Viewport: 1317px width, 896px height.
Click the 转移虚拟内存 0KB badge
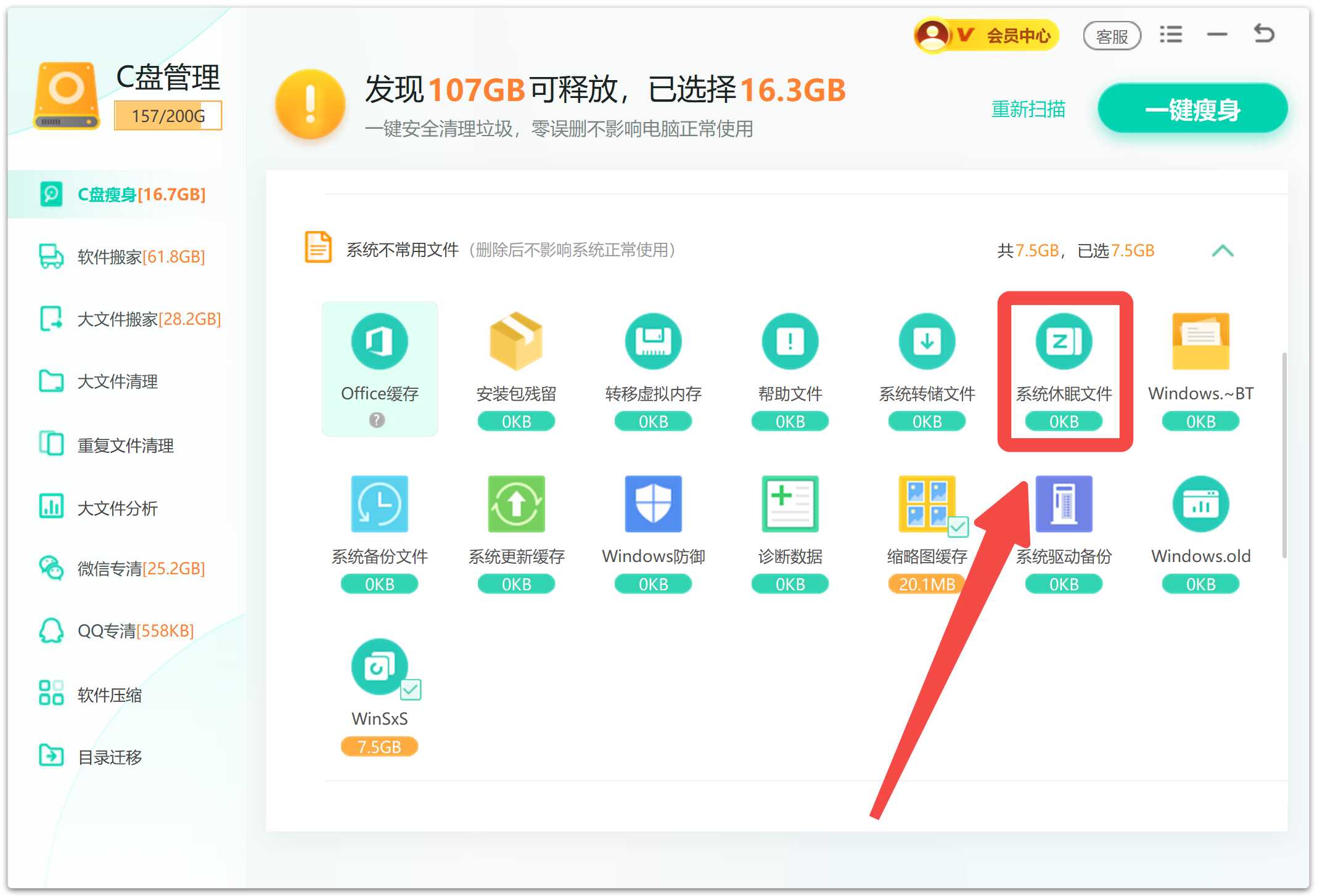click(x=653, y=422)
